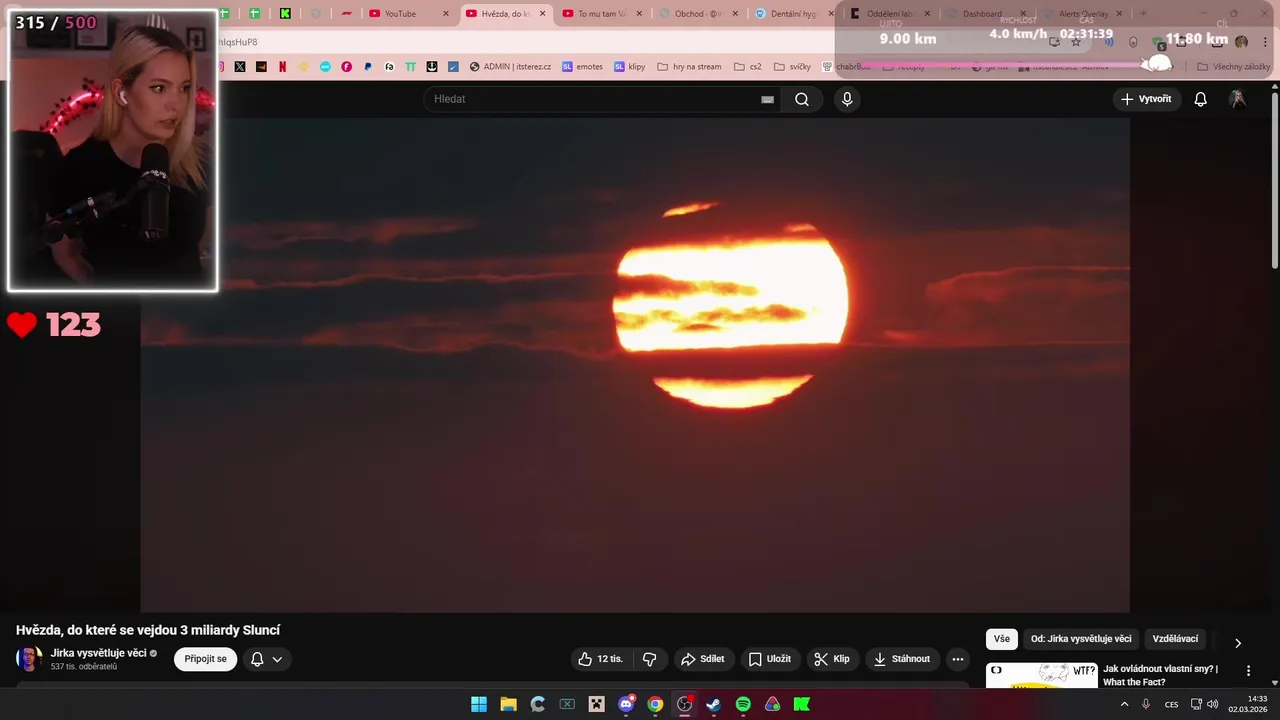Click the video player showing the sun
Image resolution: width=1280 pixels, height=720 pixels.
635,365
